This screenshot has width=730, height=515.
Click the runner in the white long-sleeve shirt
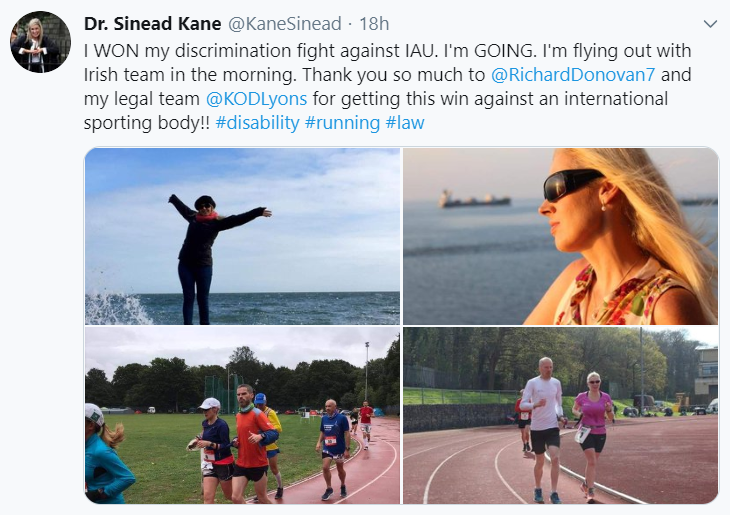coord(542,428)
